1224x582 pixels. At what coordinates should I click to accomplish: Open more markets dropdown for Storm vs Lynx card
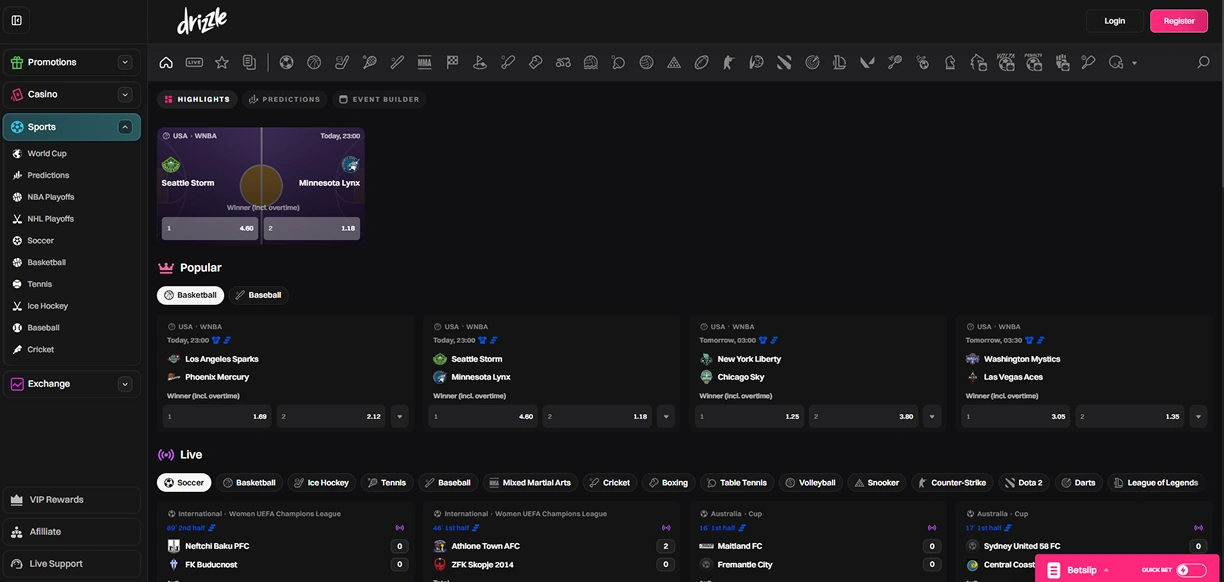(x=666, y=416)
